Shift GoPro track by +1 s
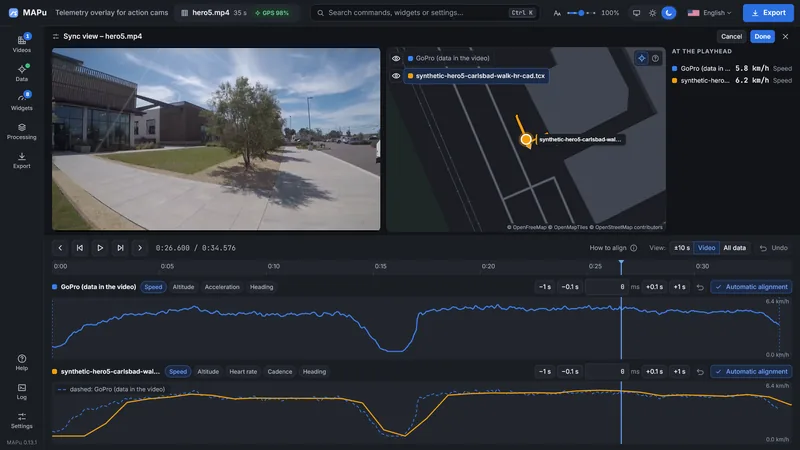 coord(679,287)
